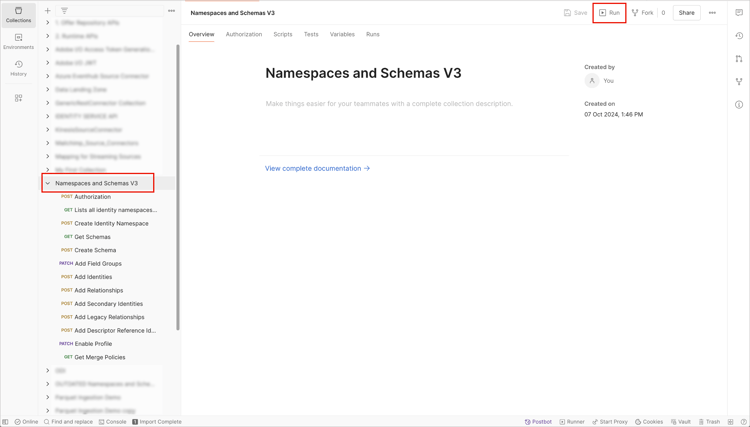Click the filter icon in the collections search field
750x427 pixels.
click(x=64, y=11)
